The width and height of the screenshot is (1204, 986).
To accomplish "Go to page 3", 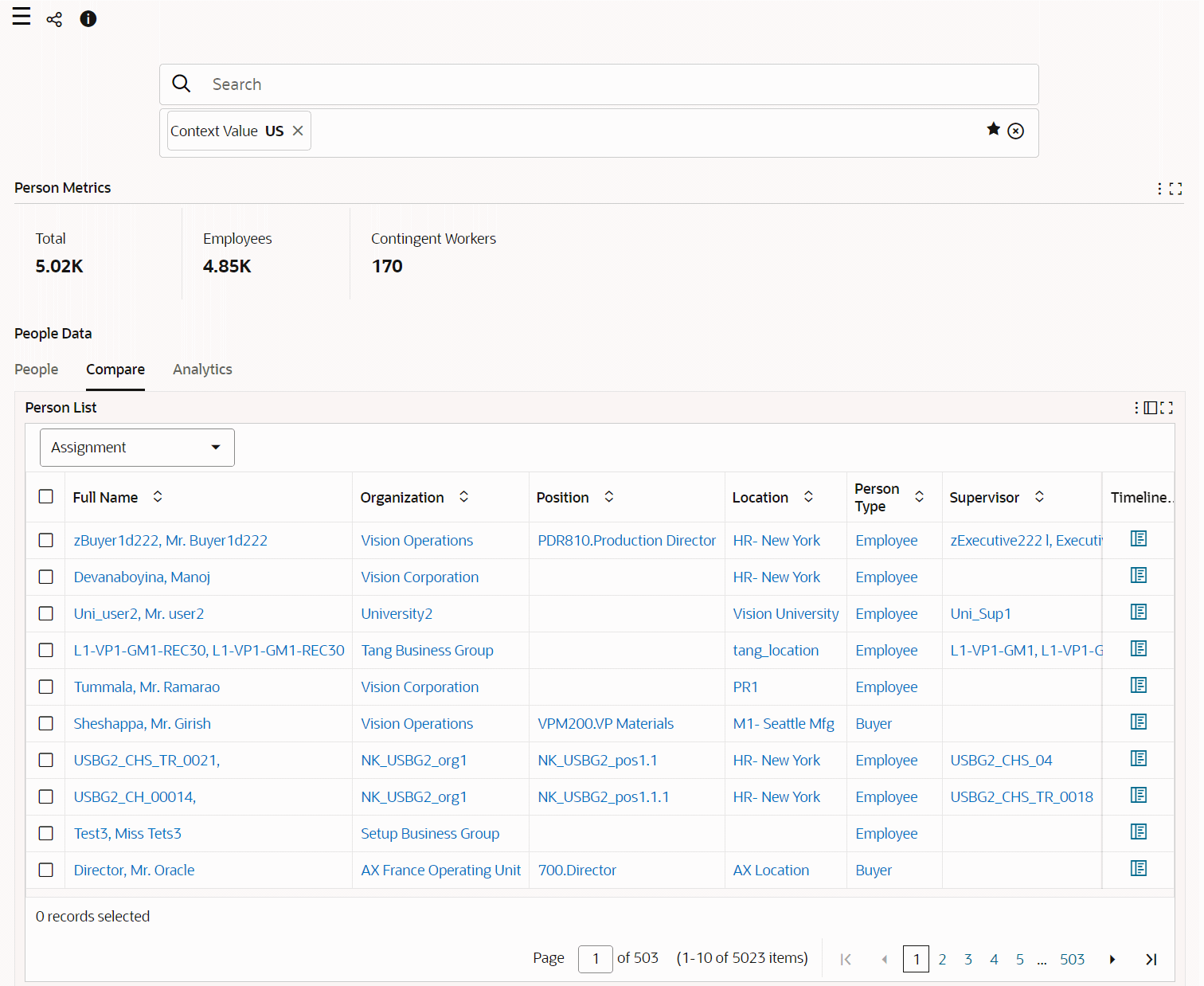I will click(x=968, y=960).
